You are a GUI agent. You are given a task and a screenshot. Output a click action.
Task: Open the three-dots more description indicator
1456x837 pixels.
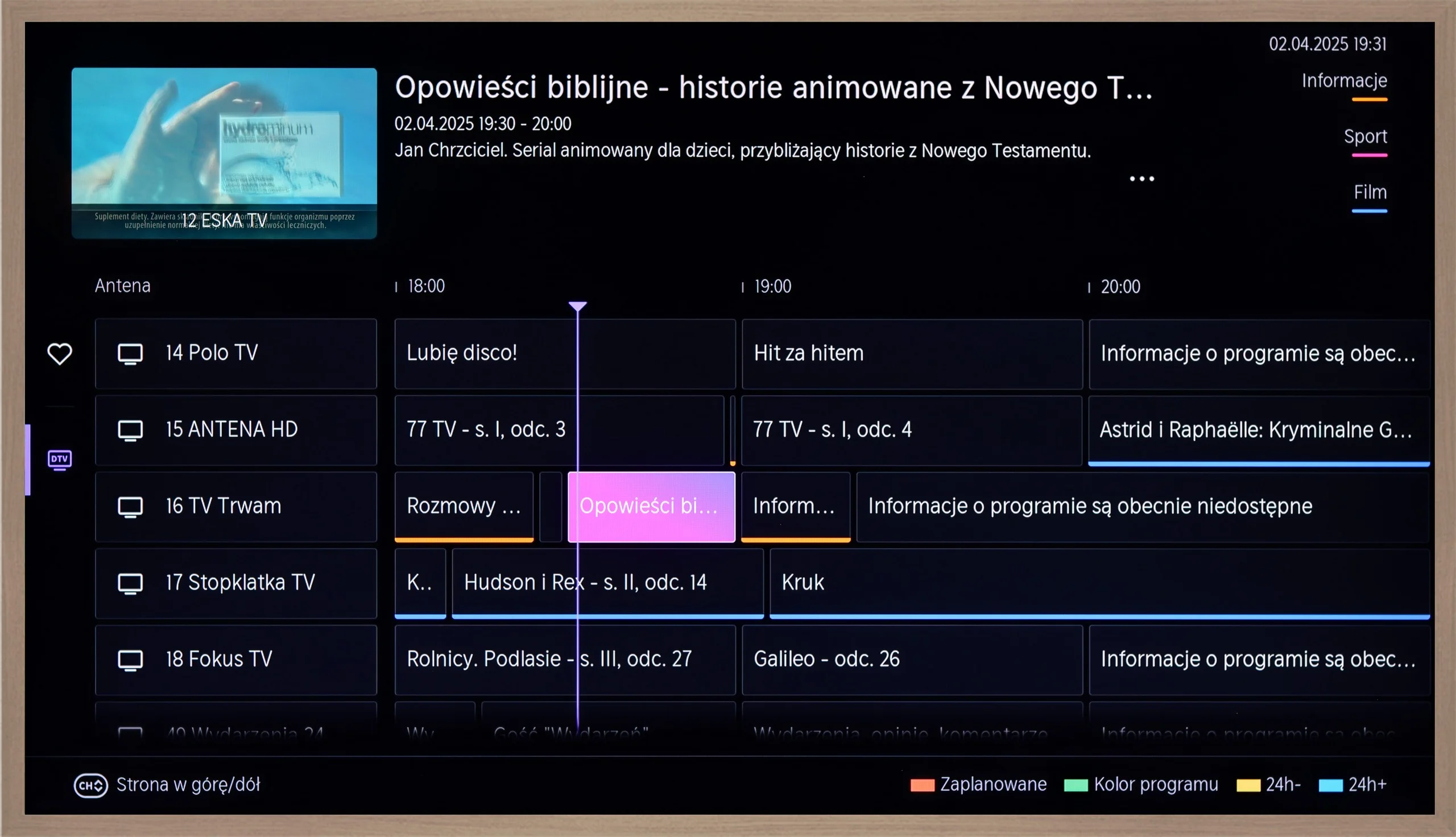[x=1141, y=179]
